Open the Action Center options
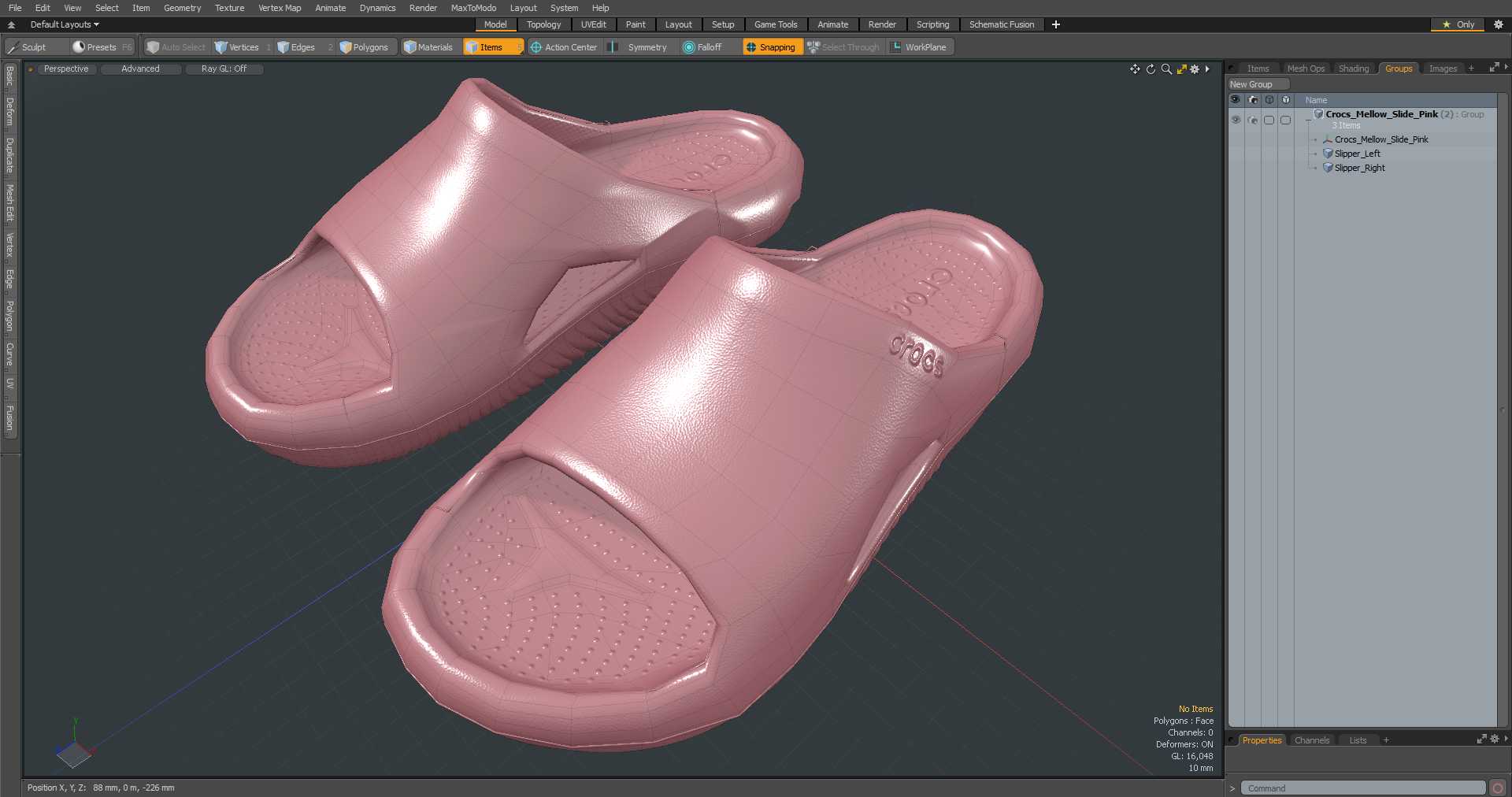The height and width of the screenshot is (797, 1512). pos(564,47)
